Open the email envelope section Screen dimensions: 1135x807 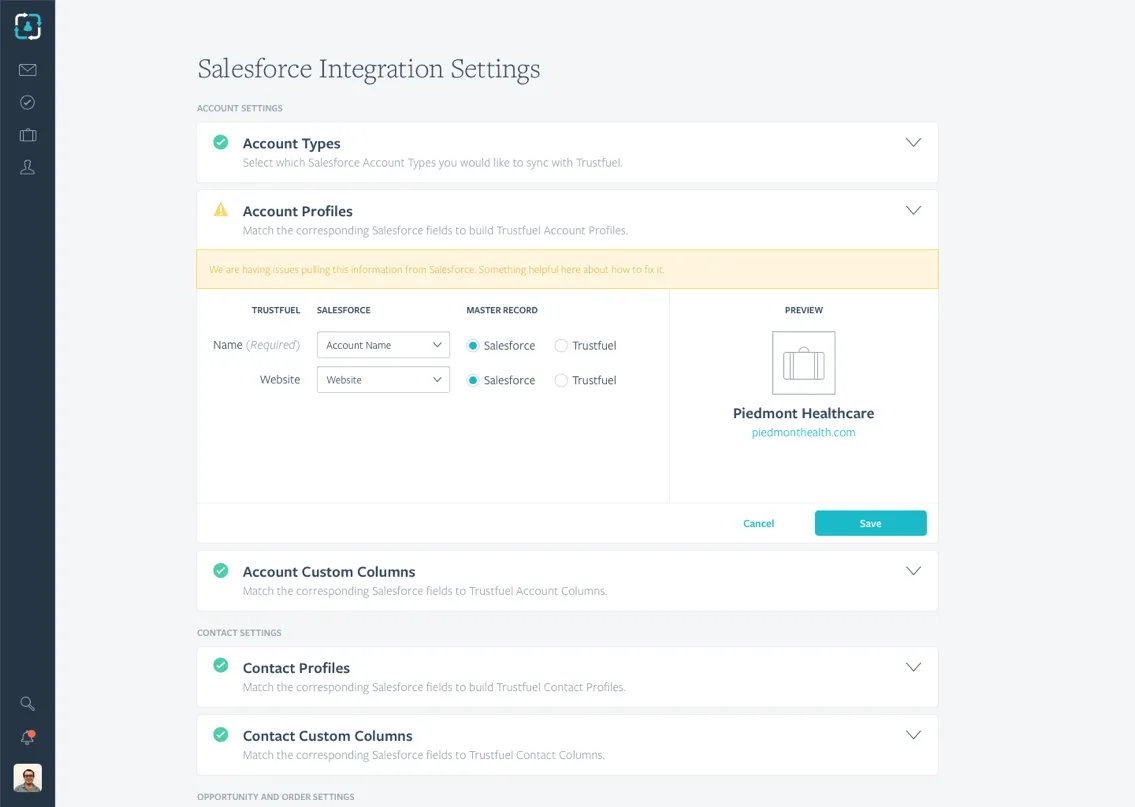pyautogui.click(x=27, y=70)
